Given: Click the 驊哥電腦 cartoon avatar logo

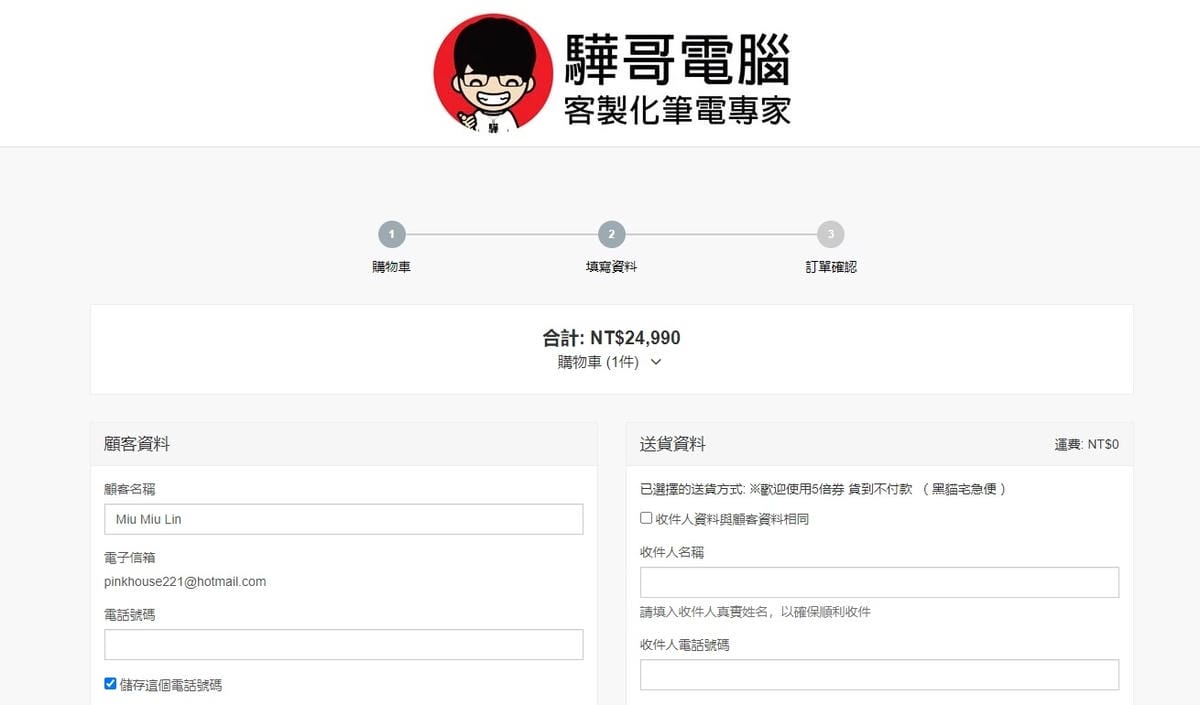Looking at the screenshot, I should 492,73.
